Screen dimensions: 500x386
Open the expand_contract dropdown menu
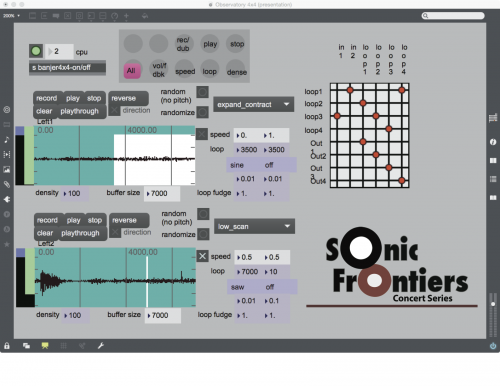pos(254,105)
